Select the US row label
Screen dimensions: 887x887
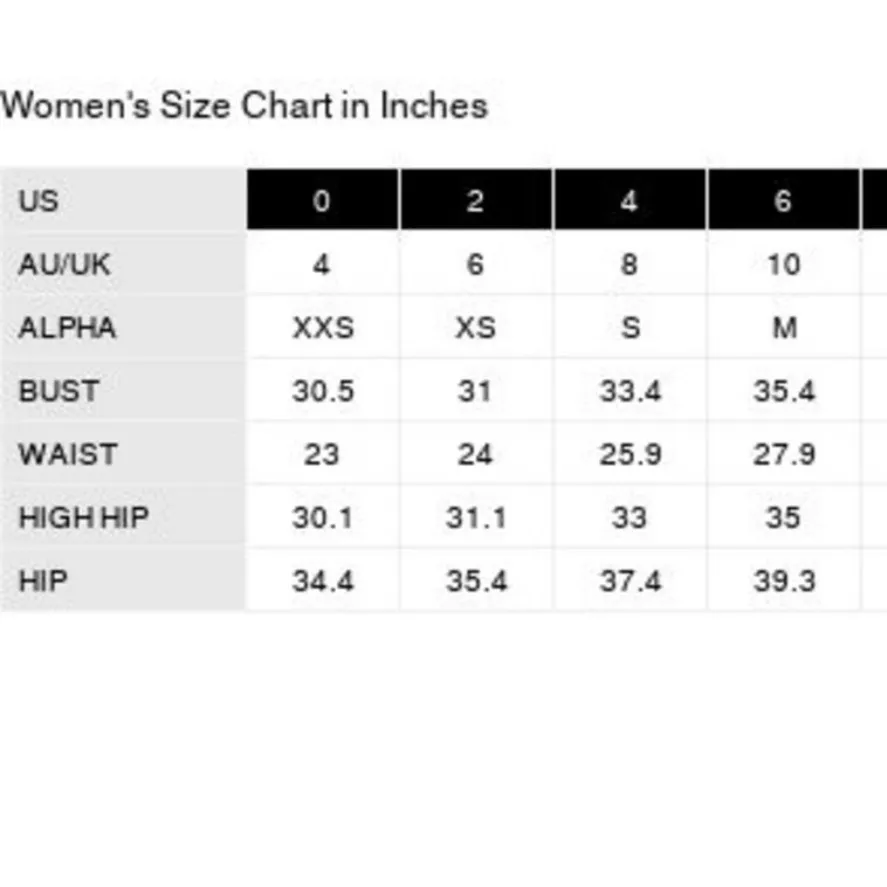tap(38, 201)
